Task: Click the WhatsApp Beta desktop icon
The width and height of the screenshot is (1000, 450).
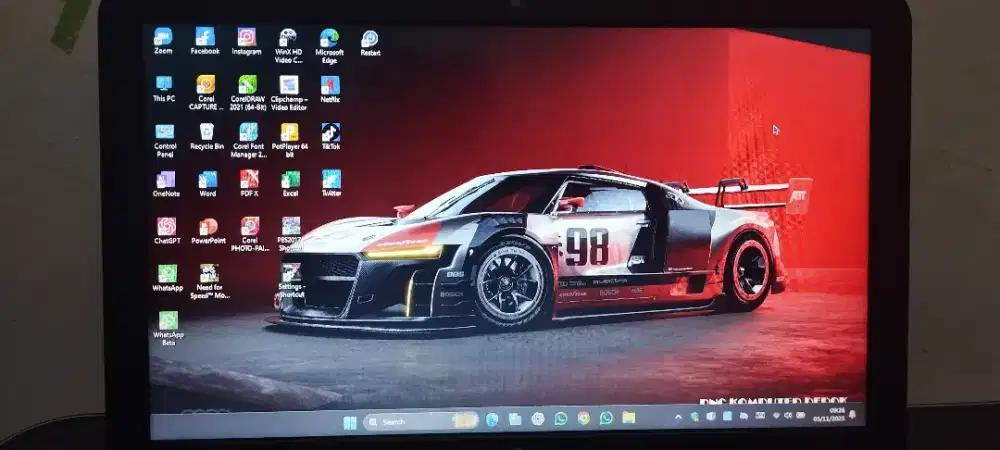Action: point(168,321)
